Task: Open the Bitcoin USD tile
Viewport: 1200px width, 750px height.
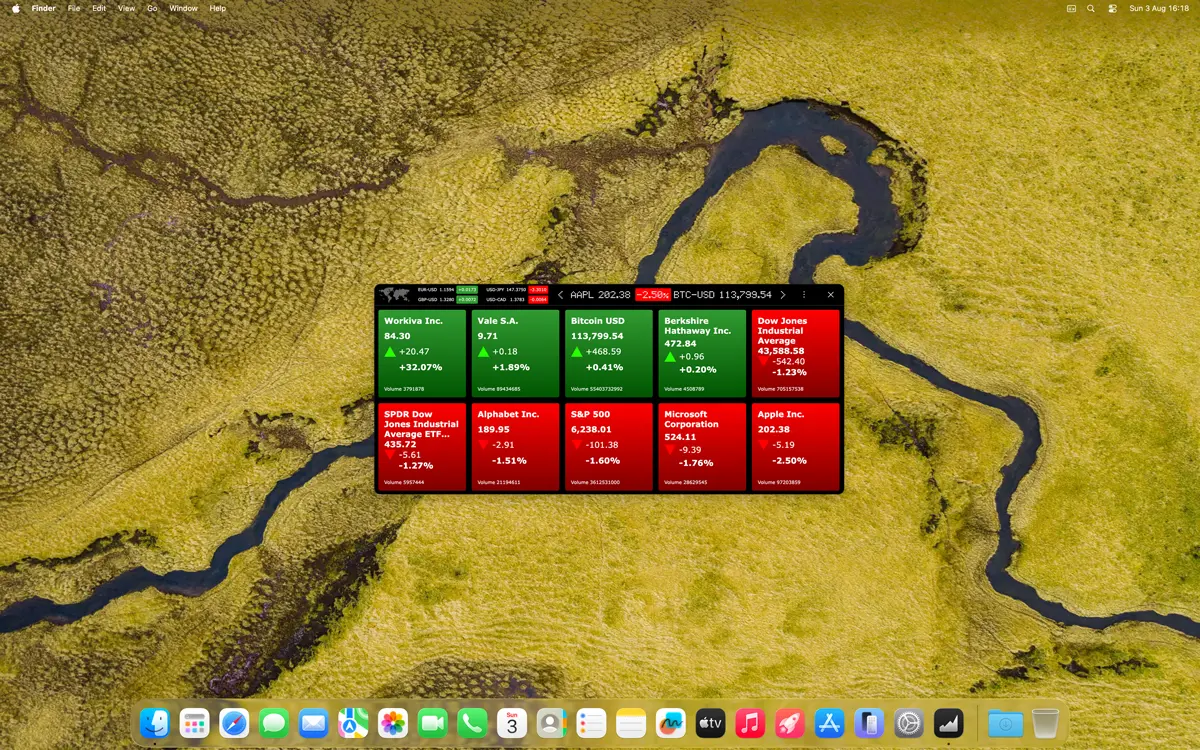Action: [x=609, y=354]
